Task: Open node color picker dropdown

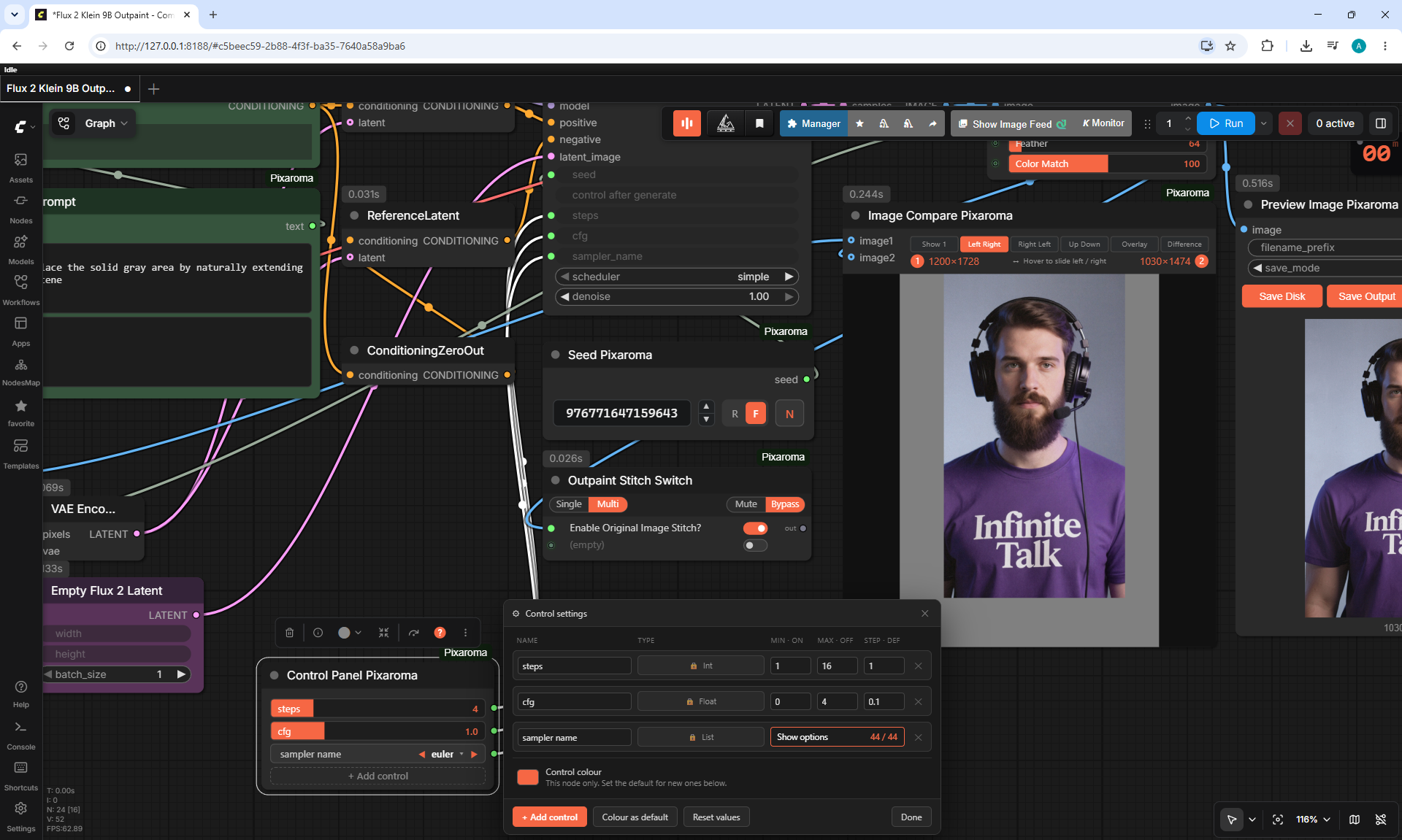Action: pyautogui.click(x=350, y=633)
